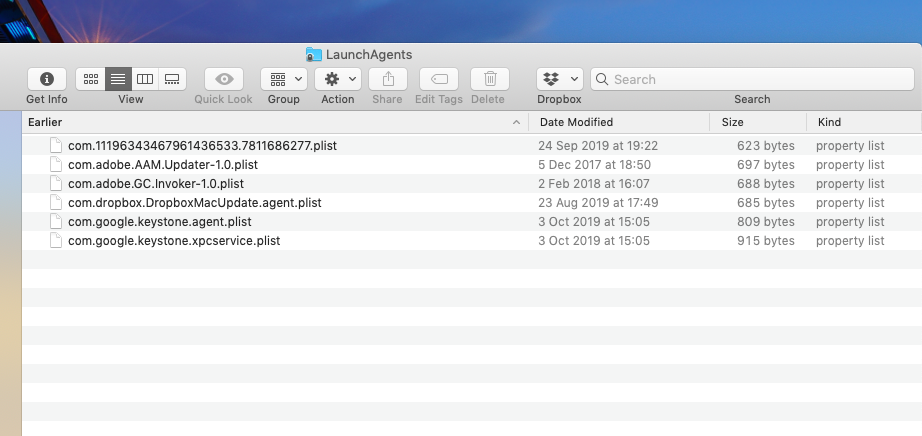Click the 915 bytes size cell
This screenshot has height=436, width=922.
click(x=766, y=241)
